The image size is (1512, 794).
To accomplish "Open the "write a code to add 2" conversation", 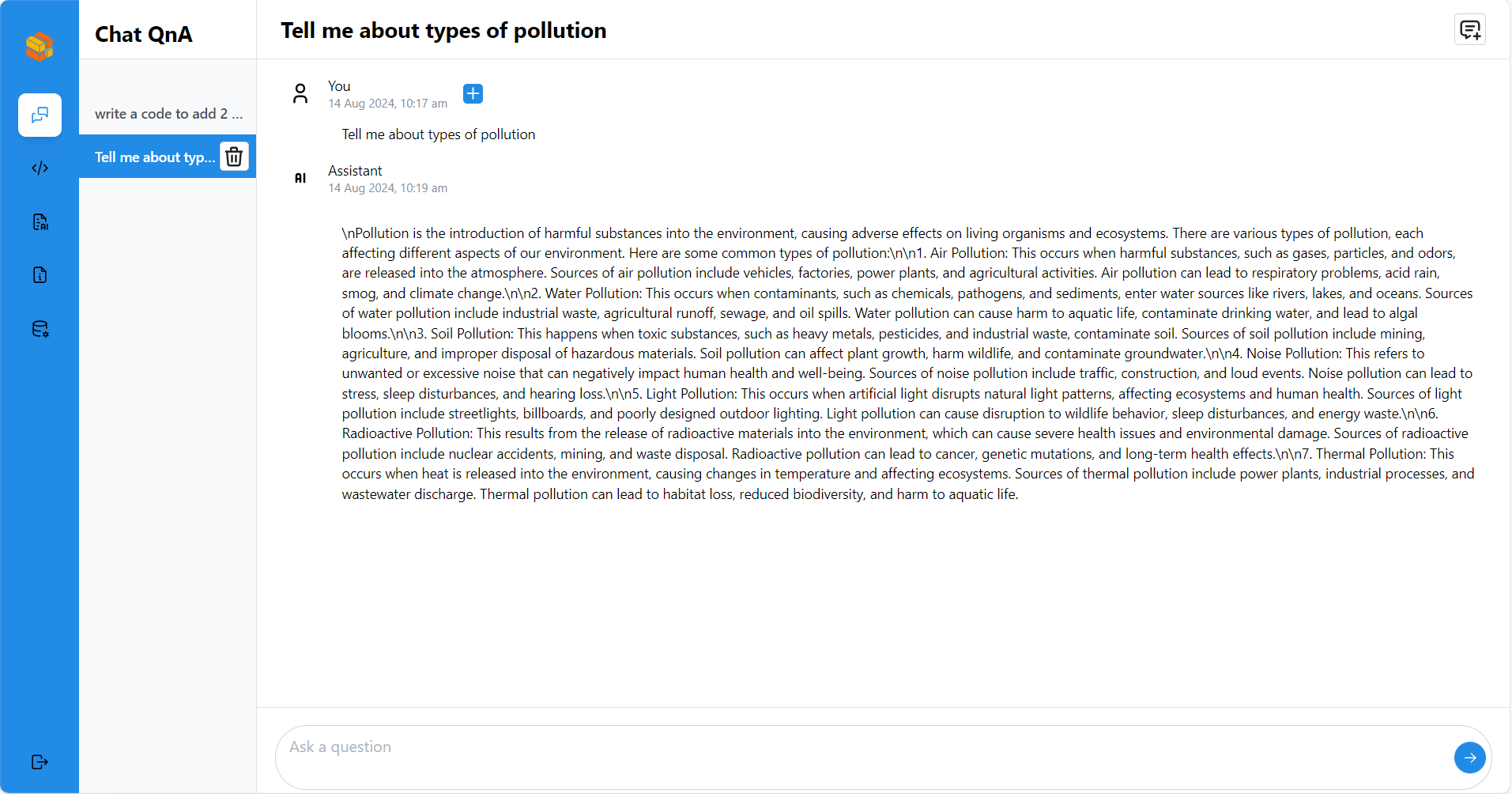I will tap(168, 114).
